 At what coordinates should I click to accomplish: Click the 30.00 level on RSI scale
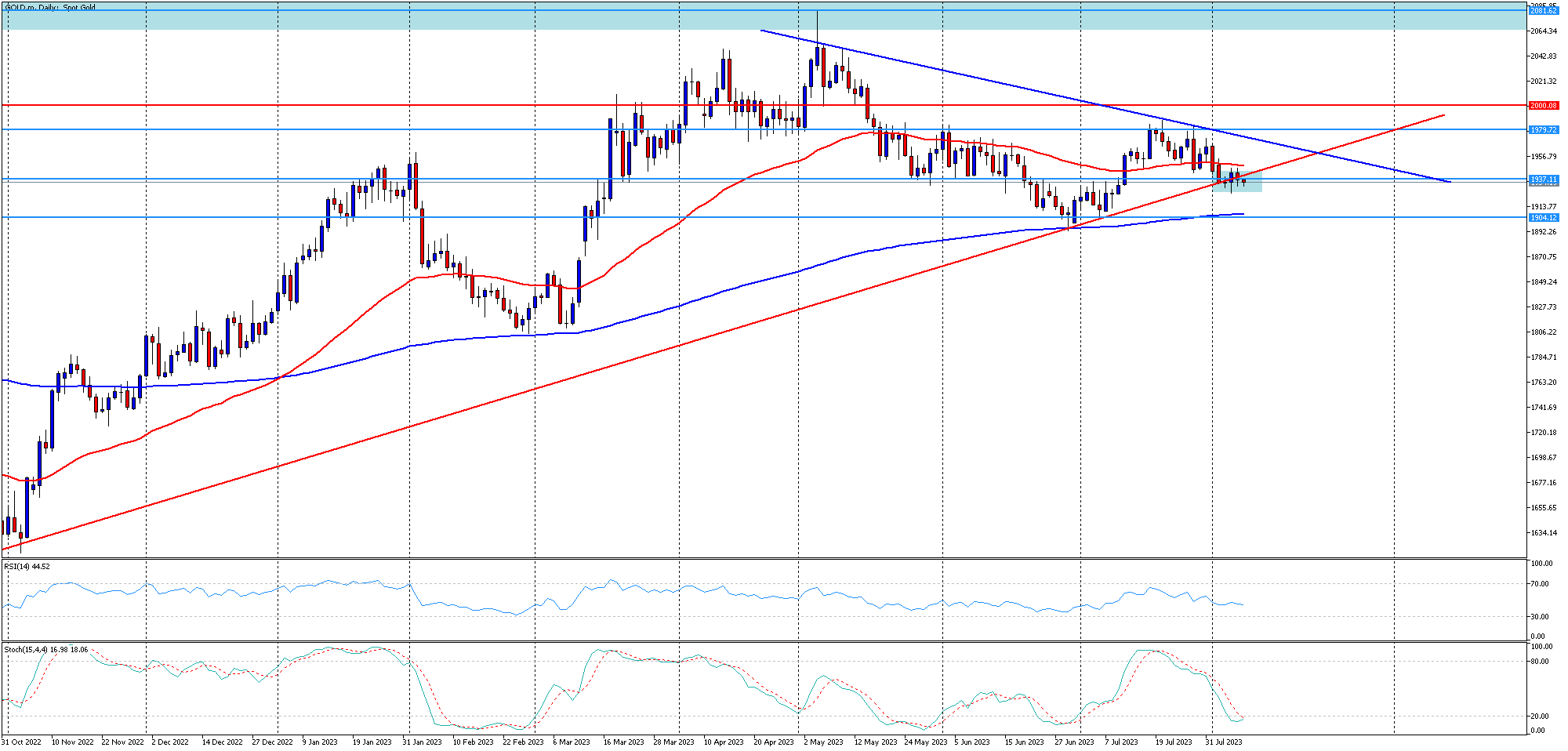(1541, 617)
